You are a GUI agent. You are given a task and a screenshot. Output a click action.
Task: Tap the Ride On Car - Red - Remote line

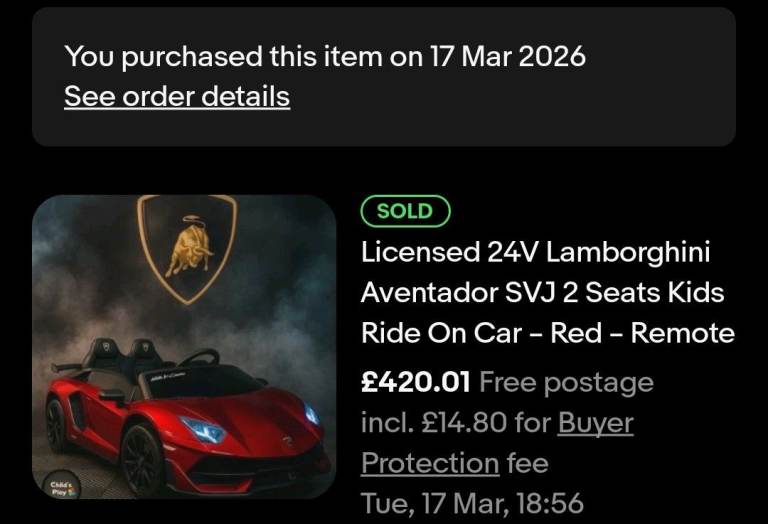(547, 333)
